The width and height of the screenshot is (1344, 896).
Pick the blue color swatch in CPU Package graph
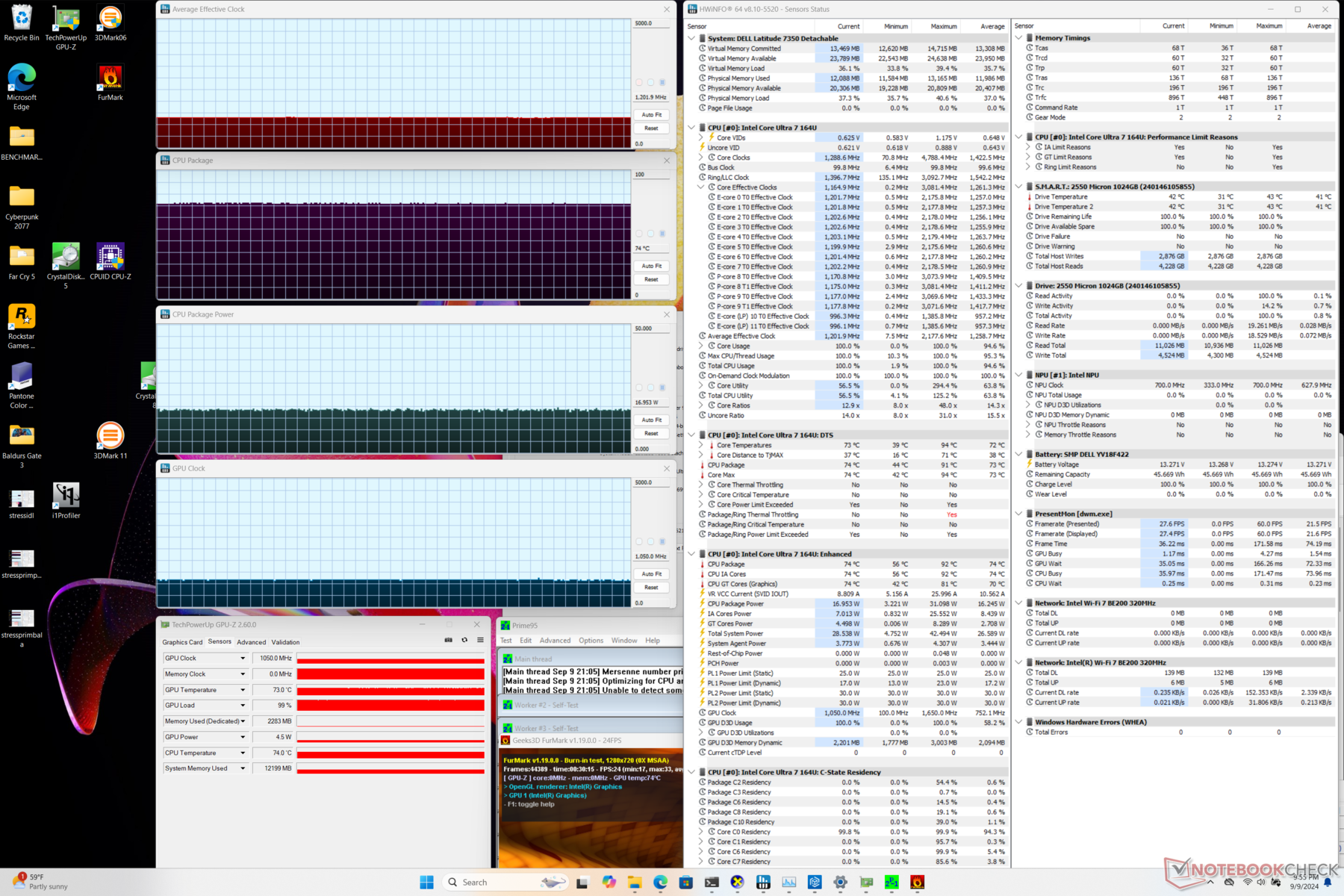(x=662, y=234)
